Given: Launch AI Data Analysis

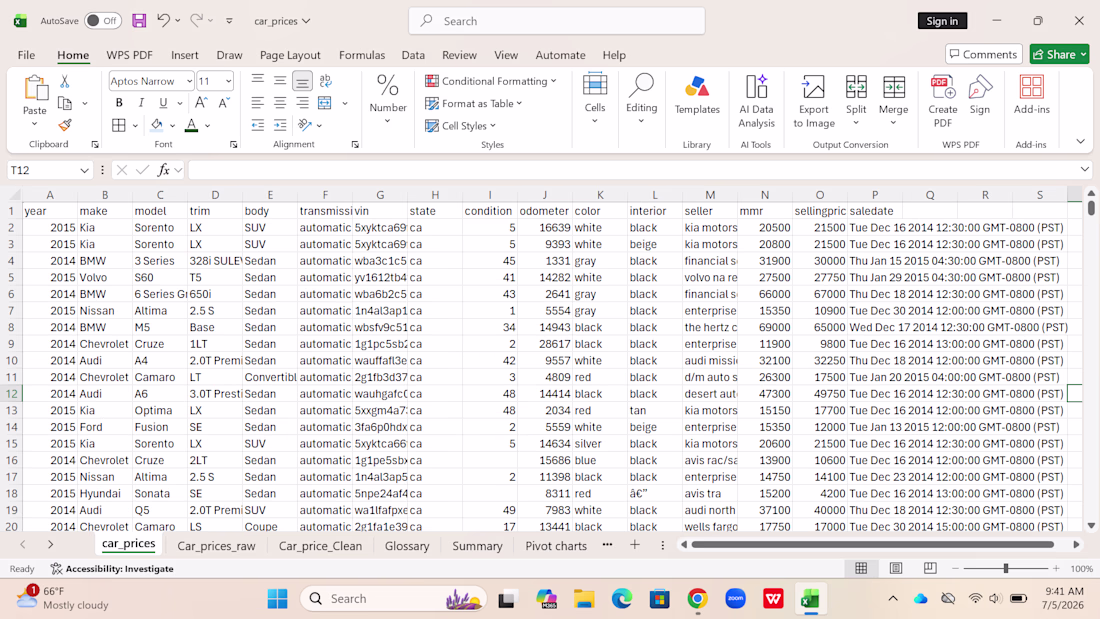Looking at the screenshot, I should point(756,101).
